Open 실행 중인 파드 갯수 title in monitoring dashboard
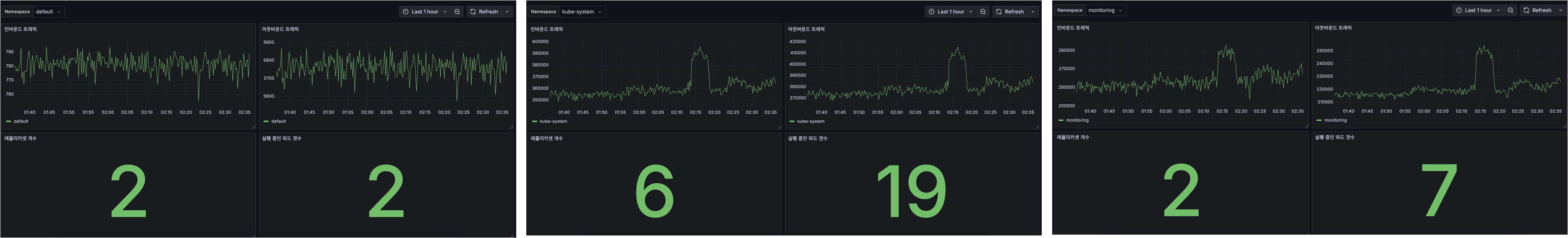The image size is (1568, 238). (x=1334, y=137)
